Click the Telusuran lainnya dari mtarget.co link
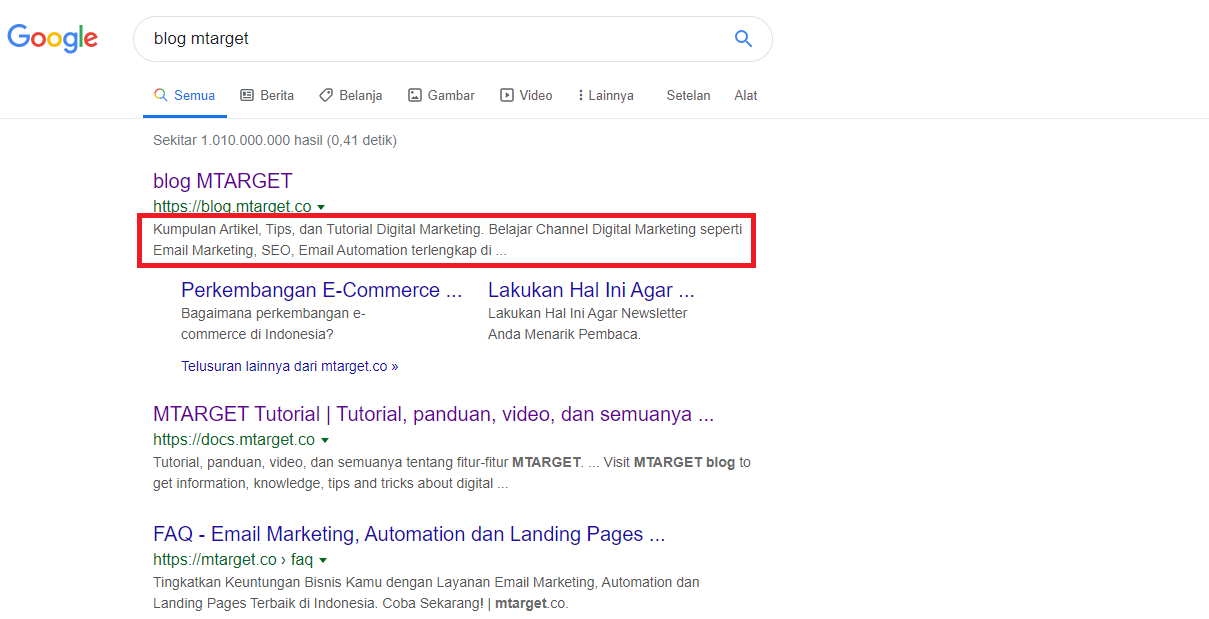The width and height of the screenshot is (1209, 619). pos(289,365)
